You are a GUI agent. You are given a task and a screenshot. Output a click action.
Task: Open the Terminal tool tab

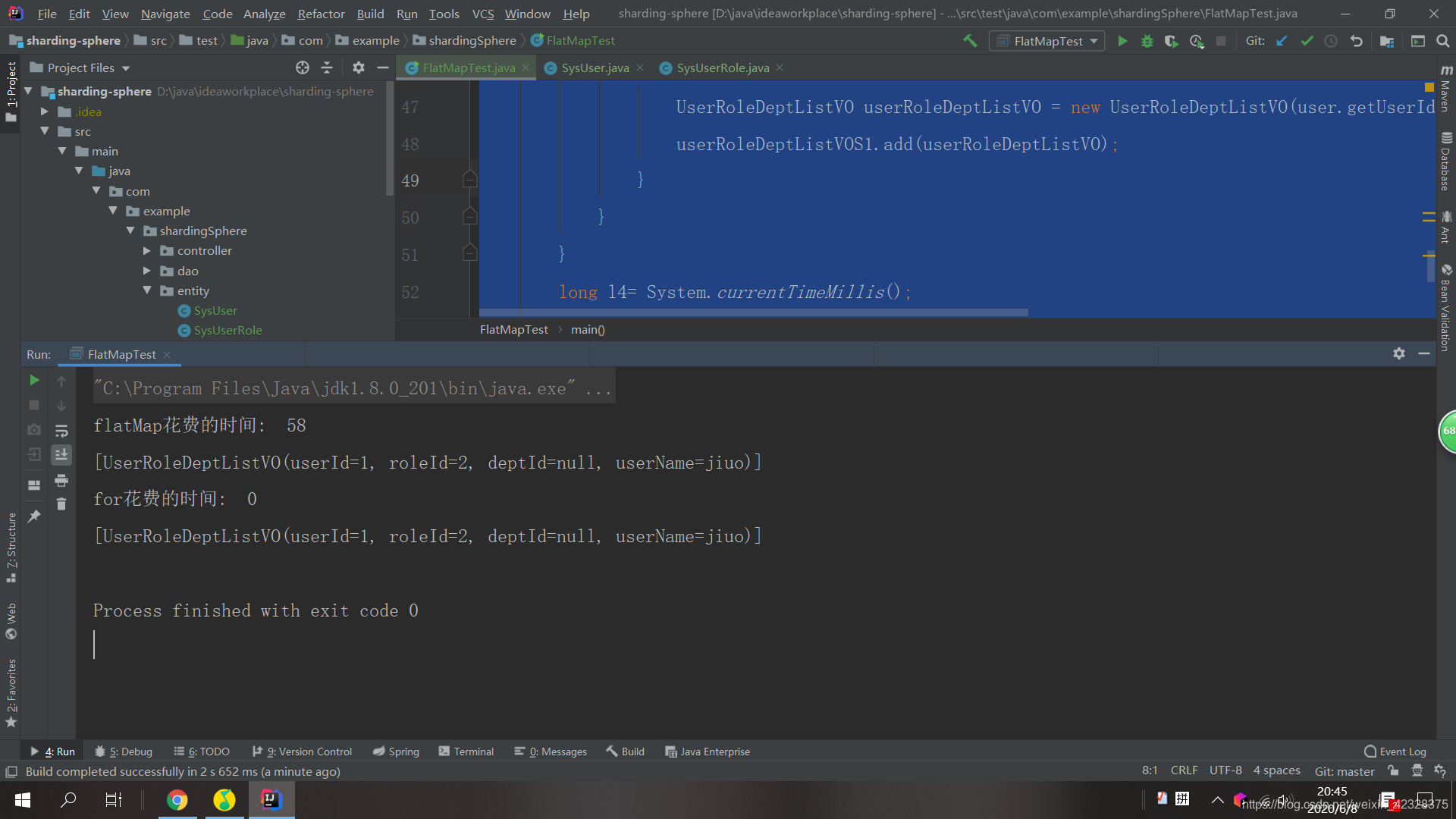click(x=466, y=752)
